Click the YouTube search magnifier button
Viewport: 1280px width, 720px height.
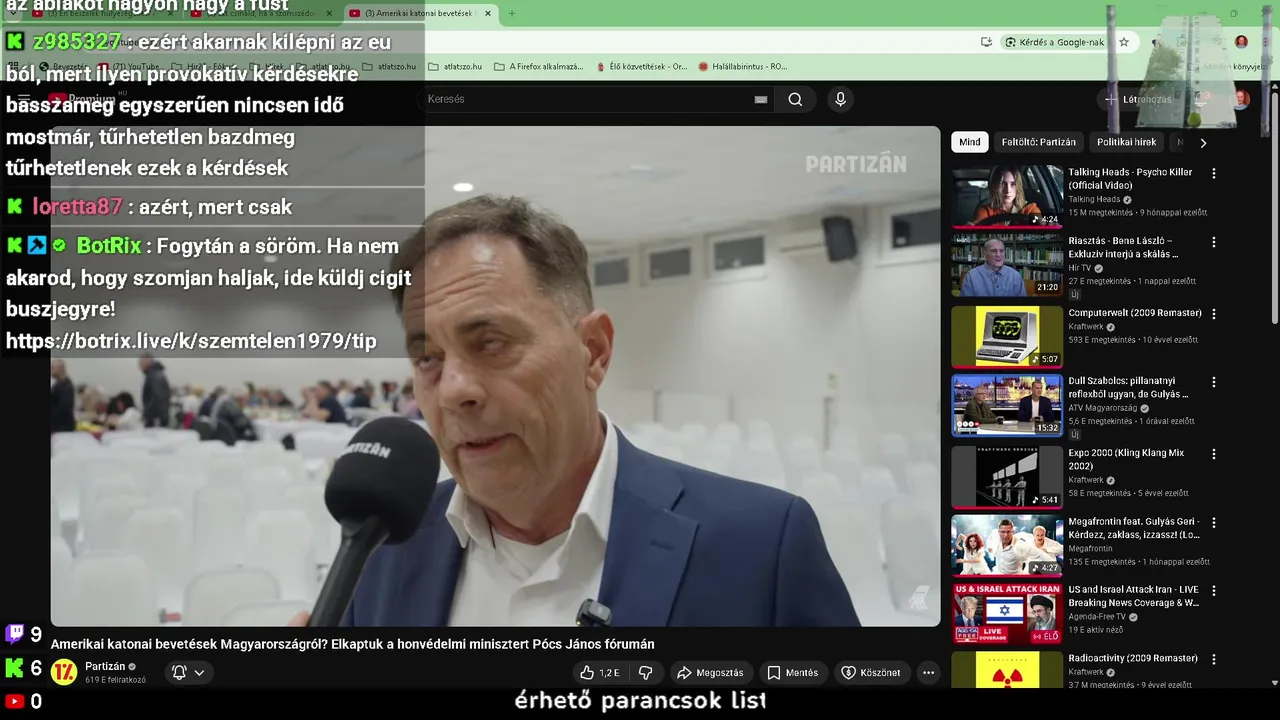(x=795, y=99)
